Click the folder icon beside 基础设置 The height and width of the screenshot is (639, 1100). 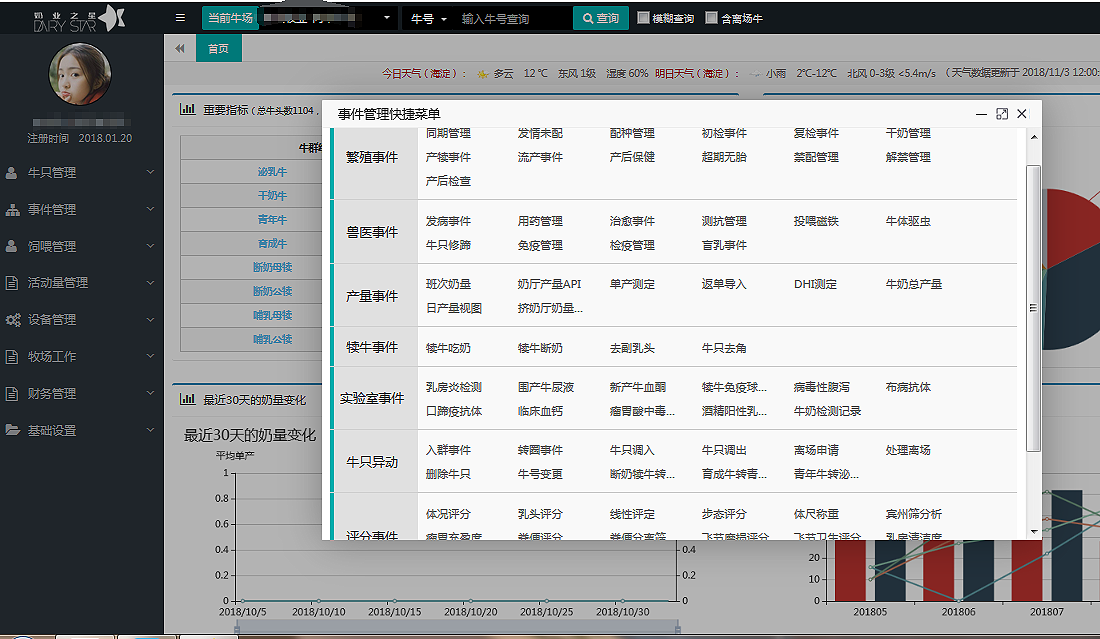tap(12, 430)
